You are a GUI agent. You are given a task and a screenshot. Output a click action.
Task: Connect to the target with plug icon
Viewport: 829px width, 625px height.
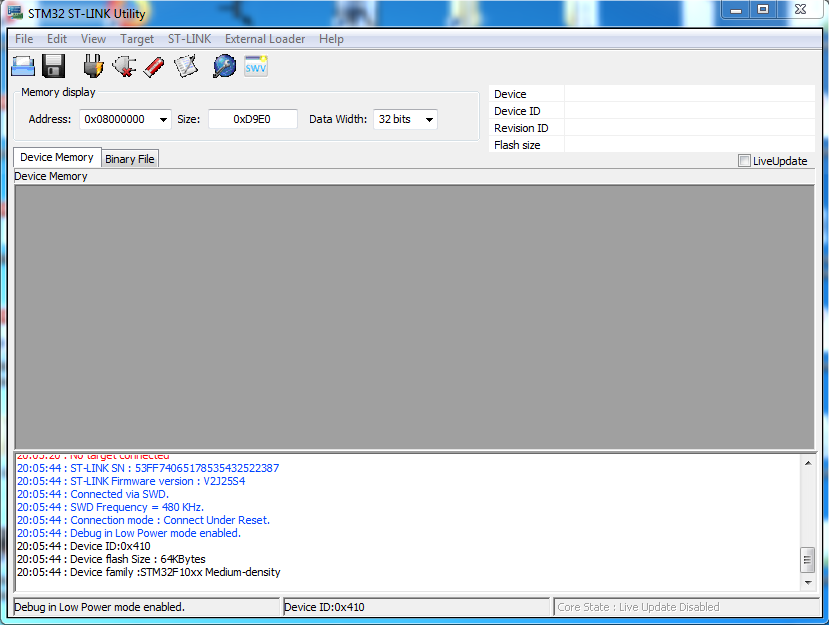[x=94, y=67]
